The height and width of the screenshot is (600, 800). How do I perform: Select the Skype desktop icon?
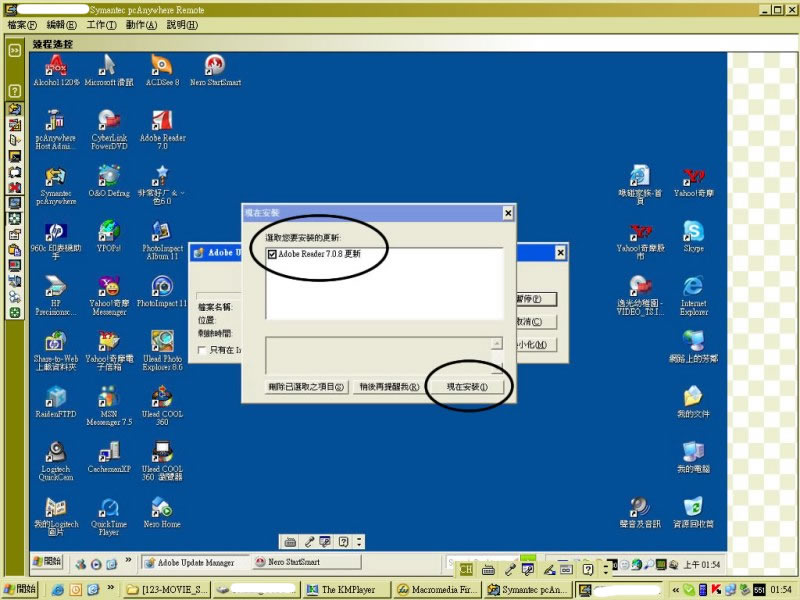(x=693, y=236)
